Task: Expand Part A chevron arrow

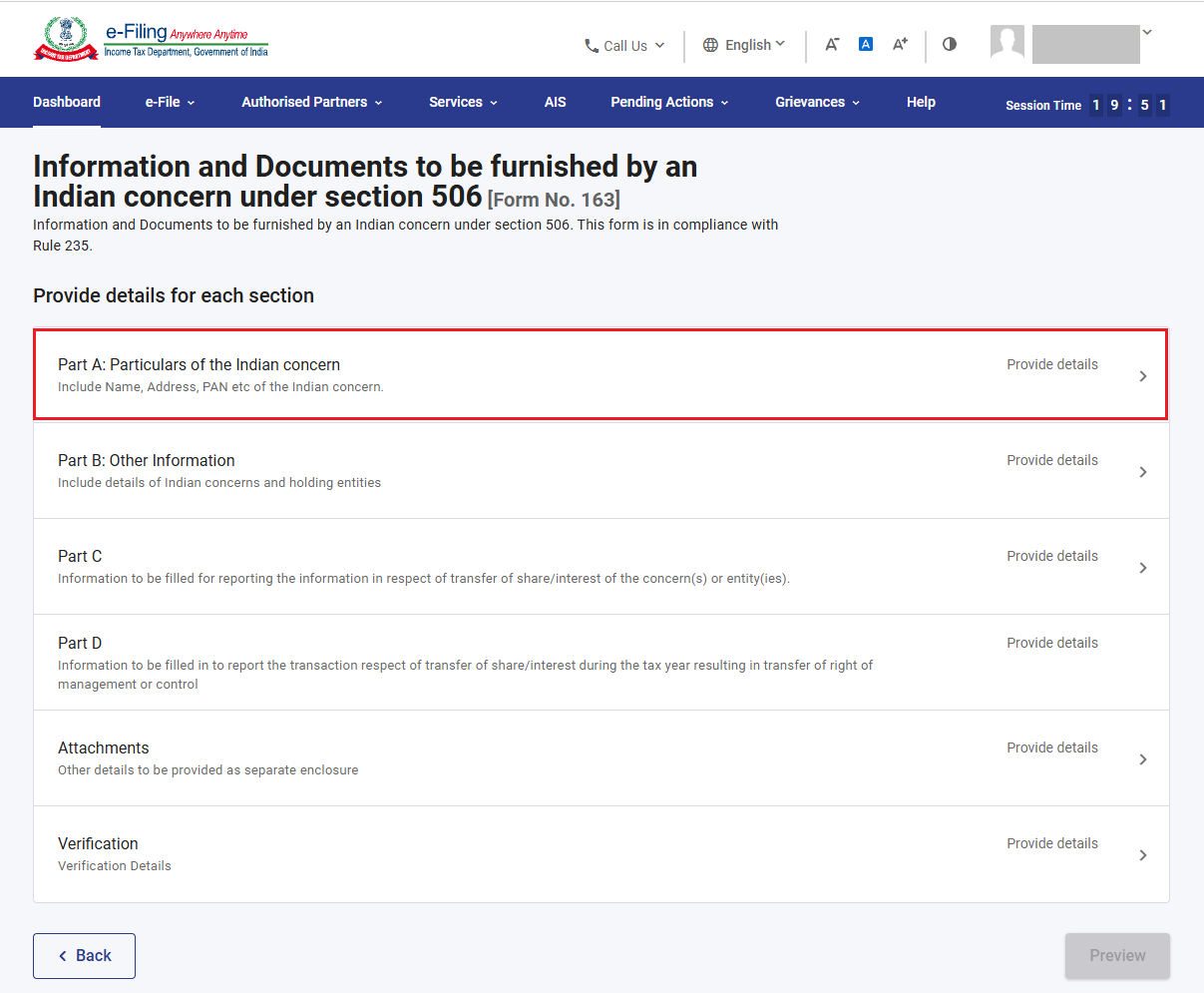Action: (1143, 376)
